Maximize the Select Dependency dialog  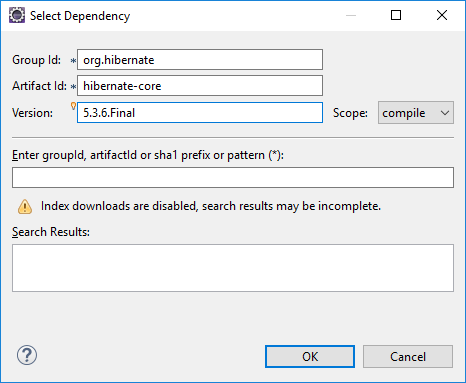pos(396,15)
